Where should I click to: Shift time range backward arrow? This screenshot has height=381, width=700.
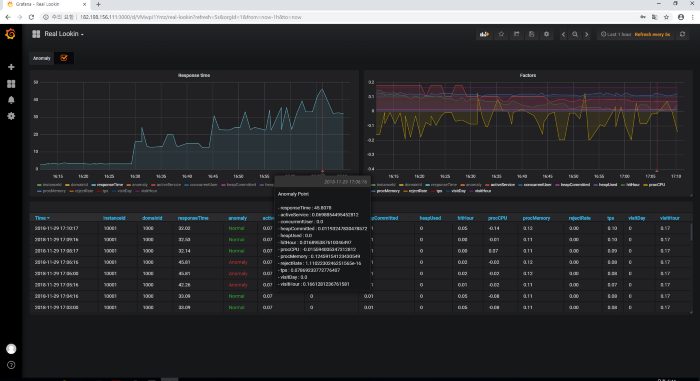pyautogui.click(x=563, y=34)
